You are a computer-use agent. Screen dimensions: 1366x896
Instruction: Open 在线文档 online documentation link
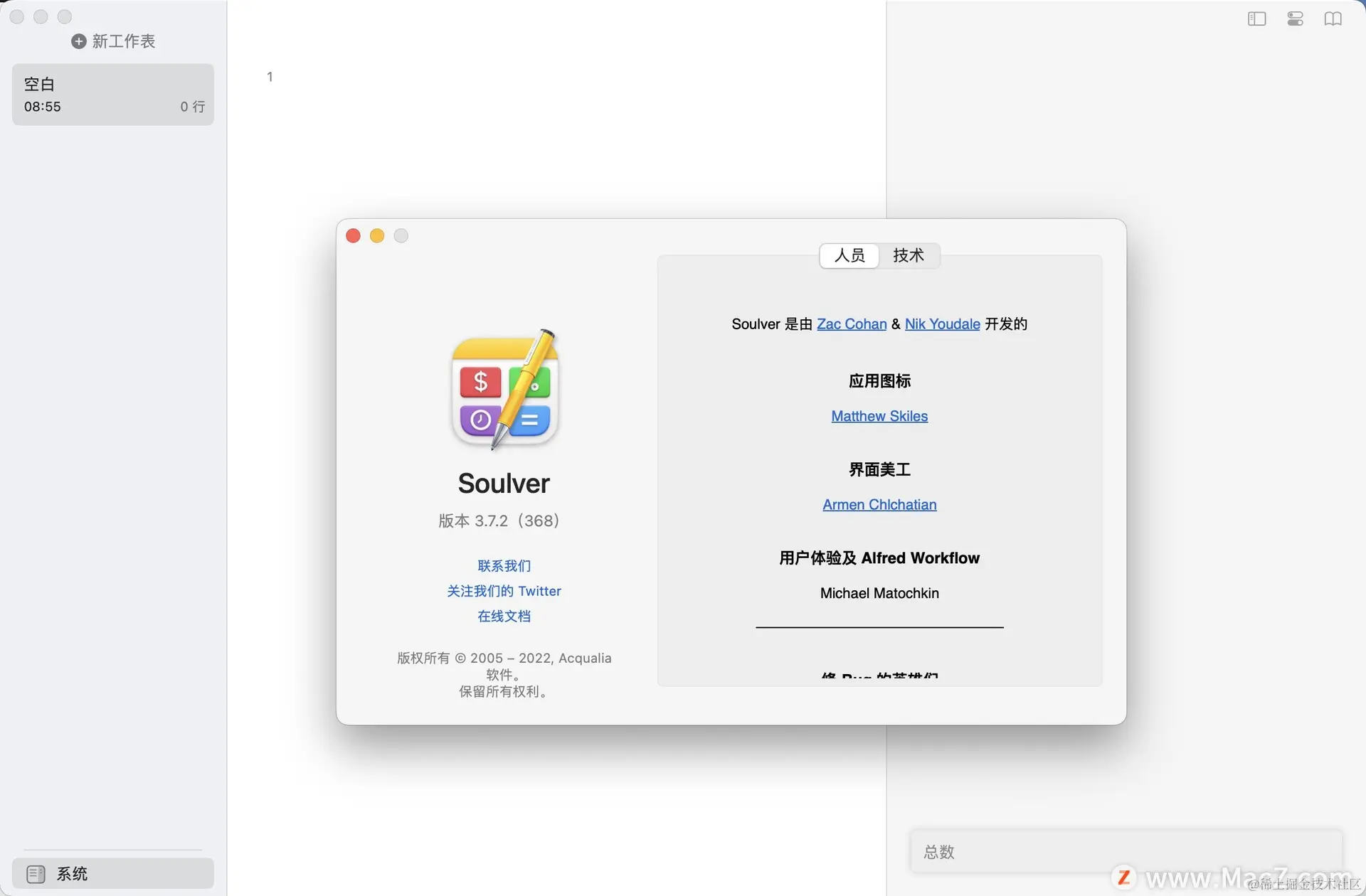[504, 617]
